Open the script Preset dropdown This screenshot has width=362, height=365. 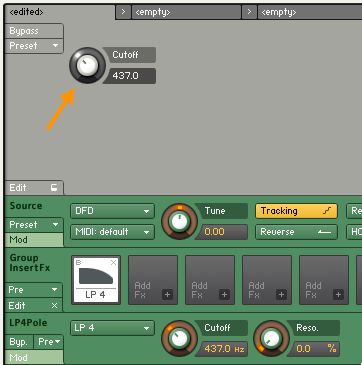click(34, 46)
